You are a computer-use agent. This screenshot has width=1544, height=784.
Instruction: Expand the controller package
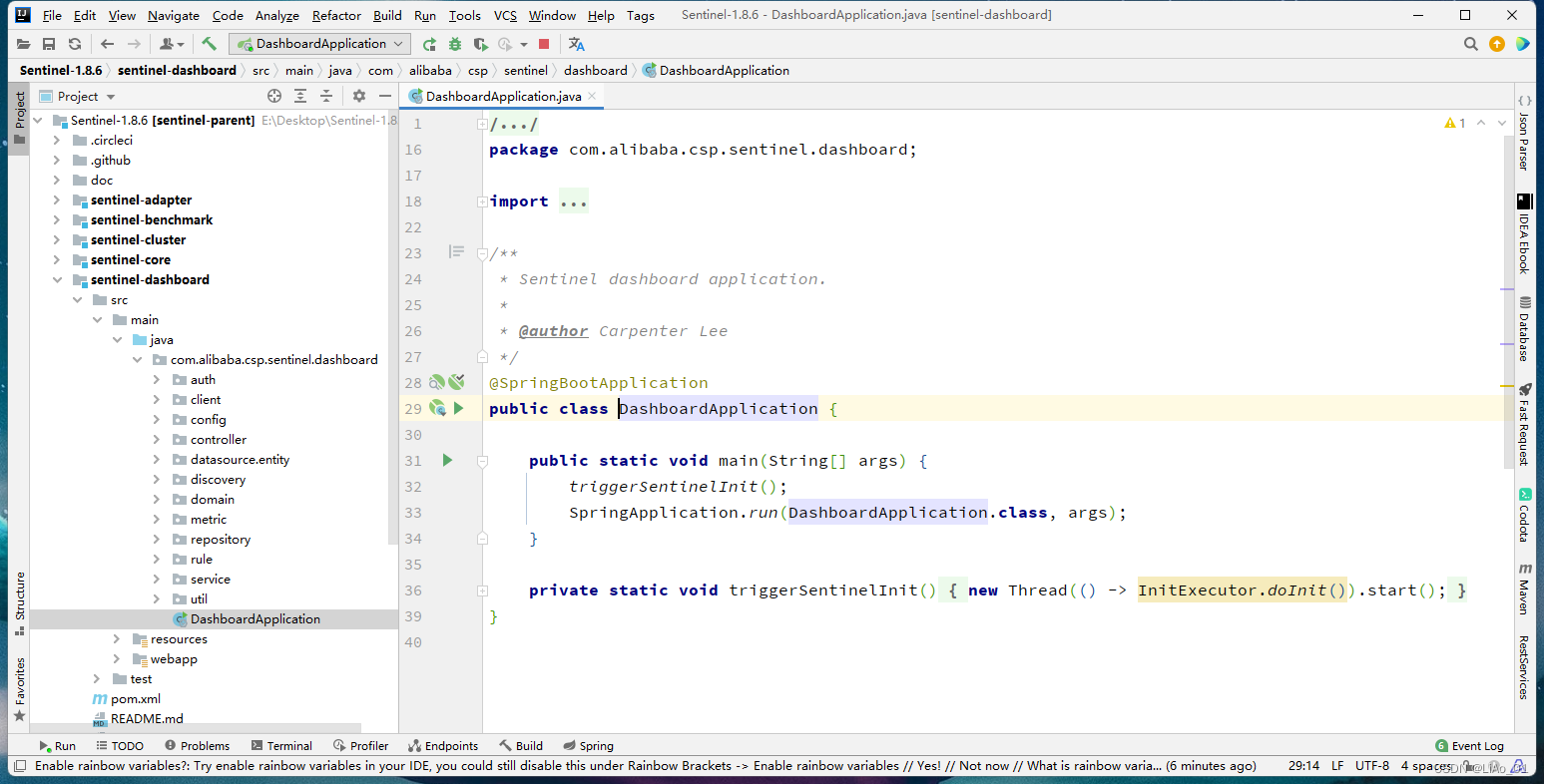pyautogui.click(x=157, y=439)
